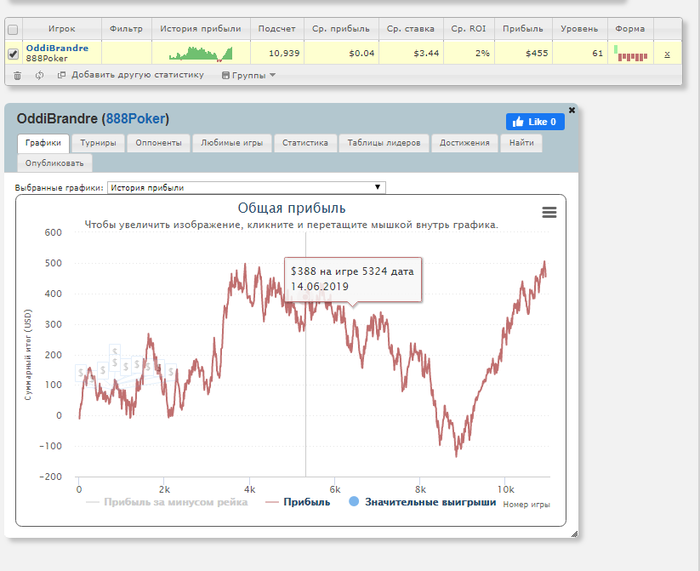Switch to the Оппоненты tab

pos(158,143)
